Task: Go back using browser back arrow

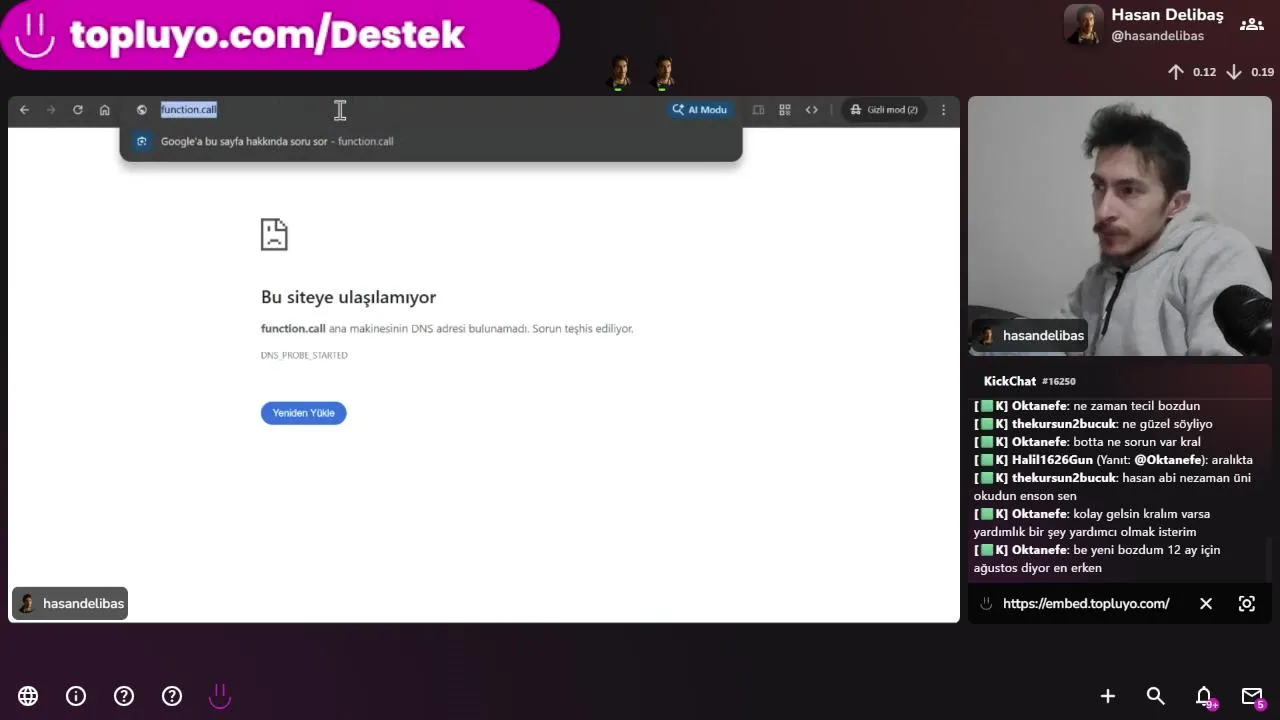Action: coord(24,110)
